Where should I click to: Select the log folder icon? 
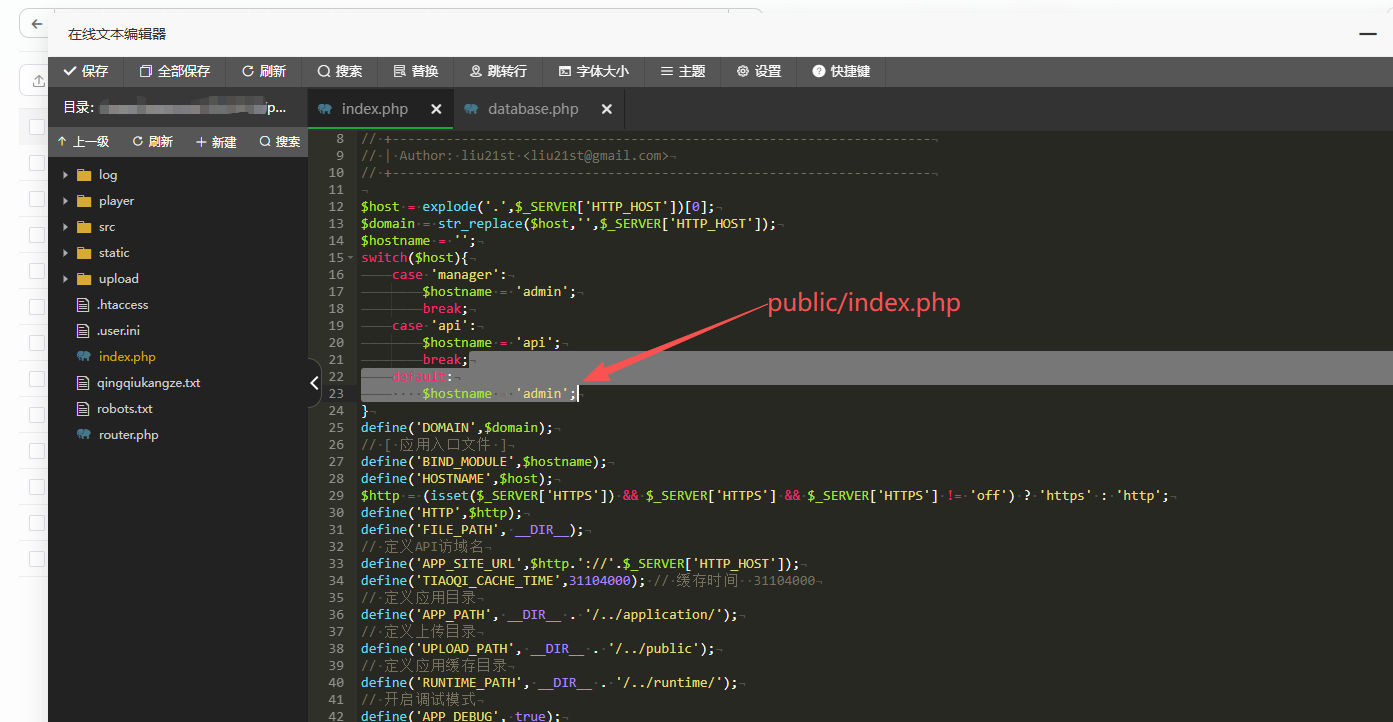[84, 175]
